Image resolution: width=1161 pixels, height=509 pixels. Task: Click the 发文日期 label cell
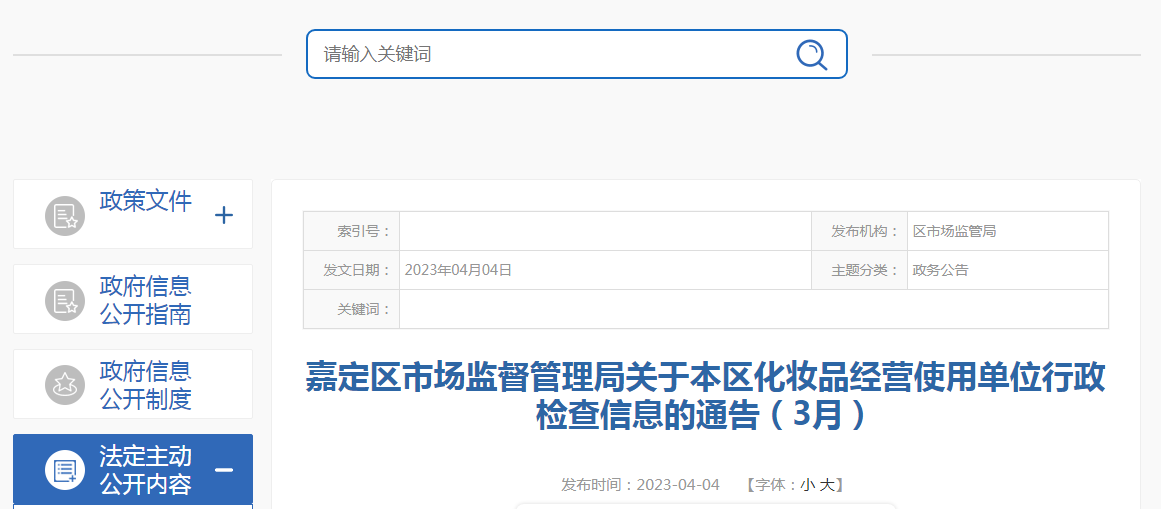tap(352, 270)
